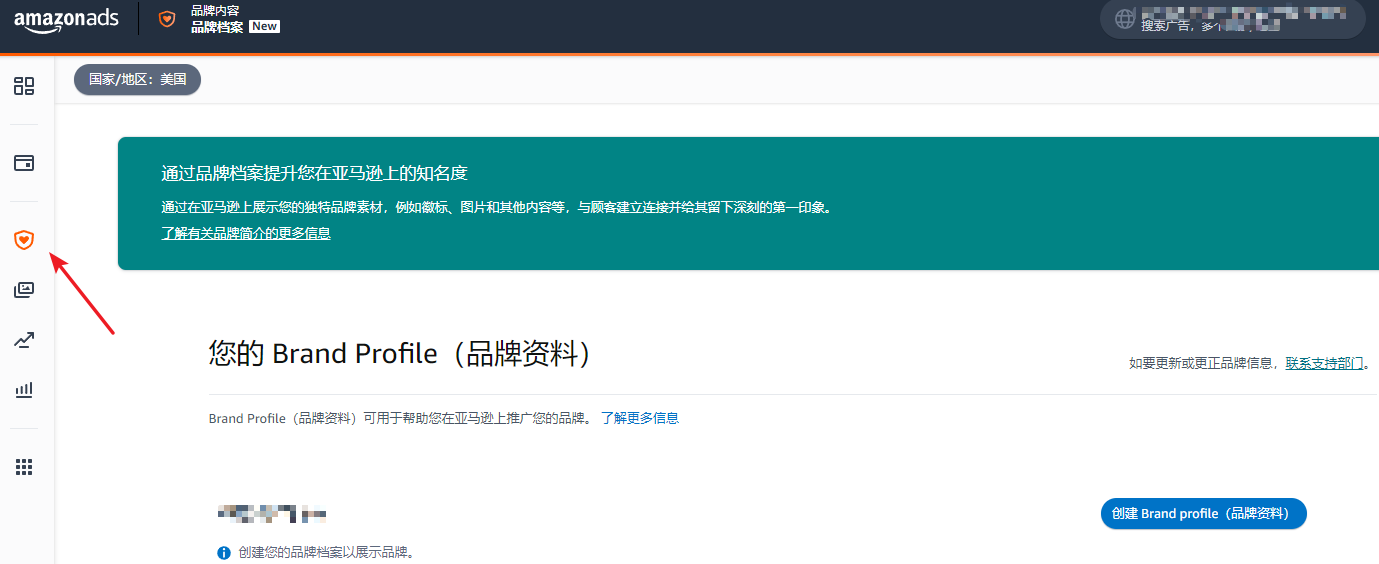The image size is (1379, 564).
Task: Click the 您的 Brand Profile（品牌资料）heading
Action: coord(400,354)
